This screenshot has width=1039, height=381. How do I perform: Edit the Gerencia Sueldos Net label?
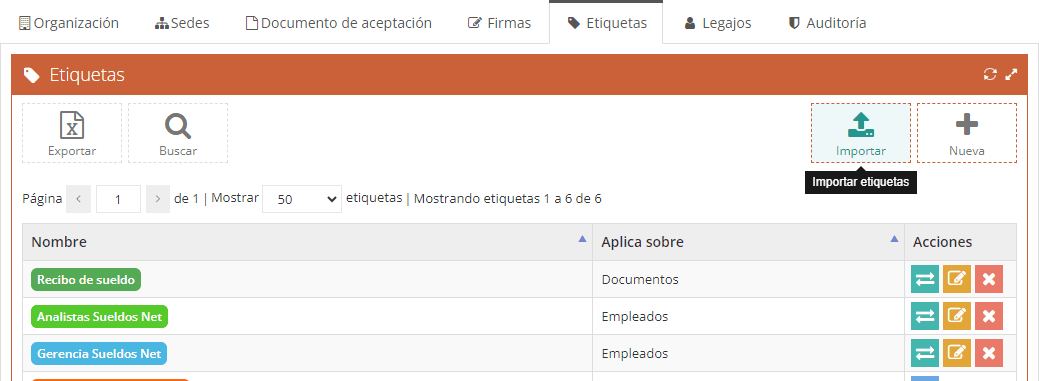[x=957, y=354]
